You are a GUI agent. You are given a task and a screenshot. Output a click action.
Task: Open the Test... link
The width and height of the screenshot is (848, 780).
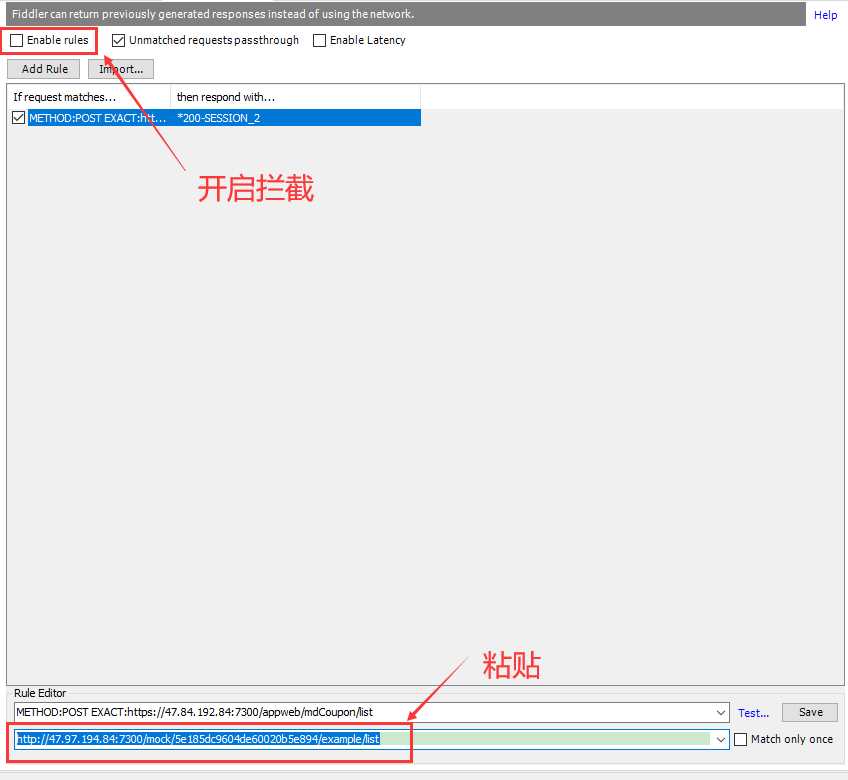(753, 713)
